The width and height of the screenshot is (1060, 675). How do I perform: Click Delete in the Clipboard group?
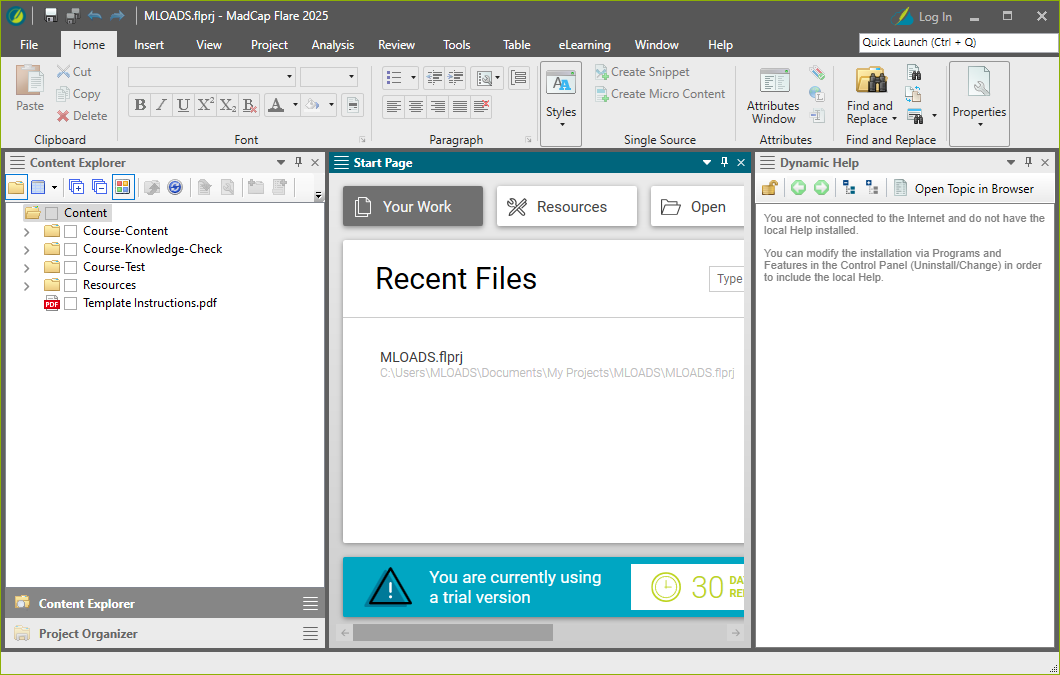[82, 116]
